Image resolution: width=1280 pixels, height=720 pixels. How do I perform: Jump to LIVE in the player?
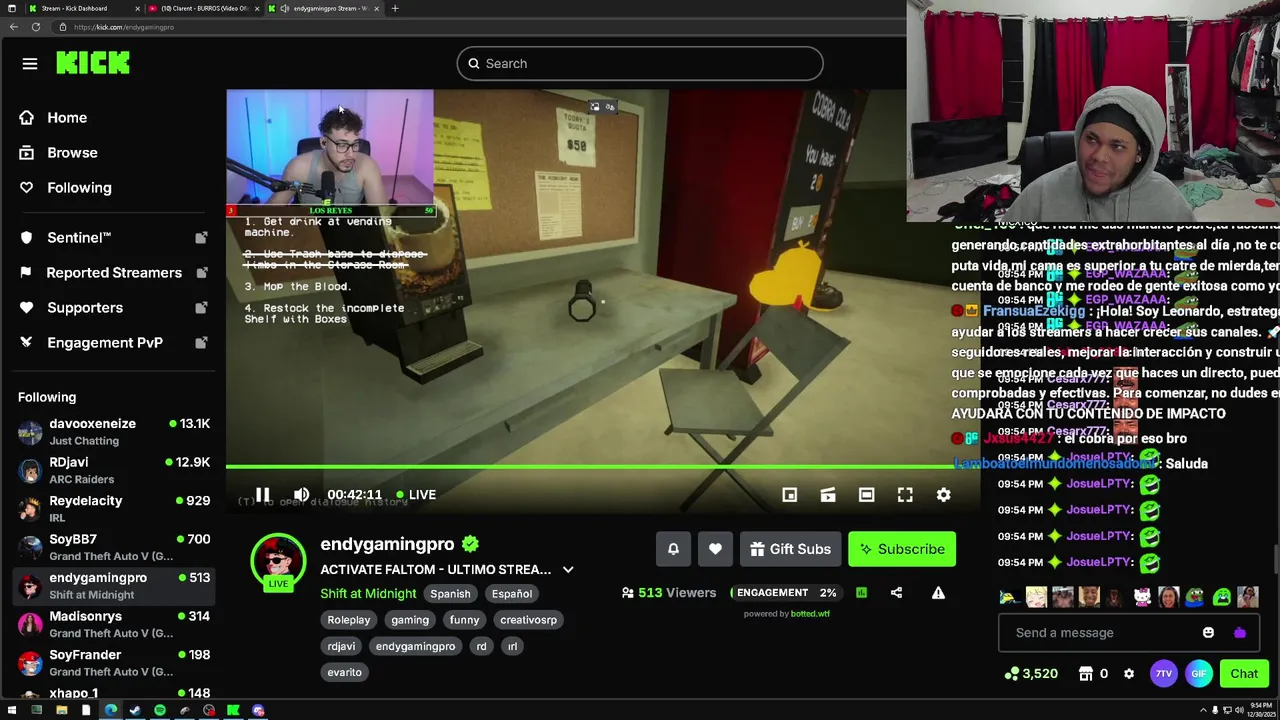(416, 495)
